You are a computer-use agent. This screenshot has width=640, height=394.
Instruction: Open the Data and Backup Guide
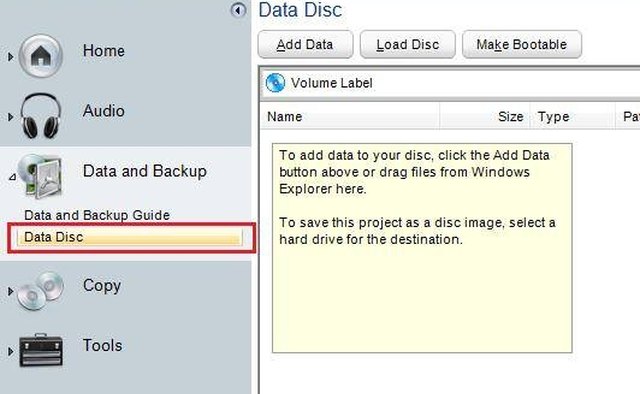[97, 215]
